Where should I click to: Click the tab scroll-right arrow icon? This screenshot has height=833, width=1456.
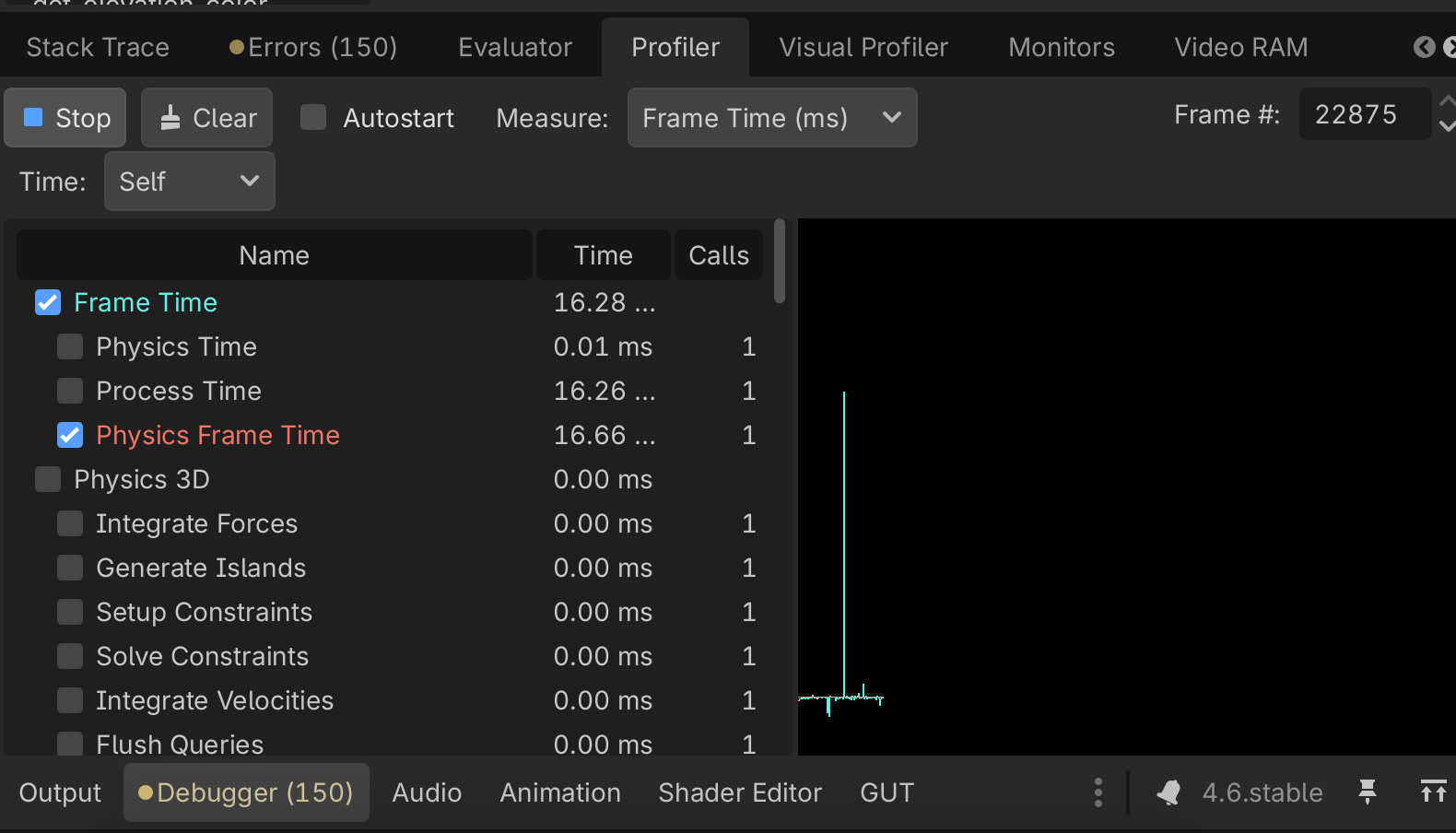(x=1450, y=47)
